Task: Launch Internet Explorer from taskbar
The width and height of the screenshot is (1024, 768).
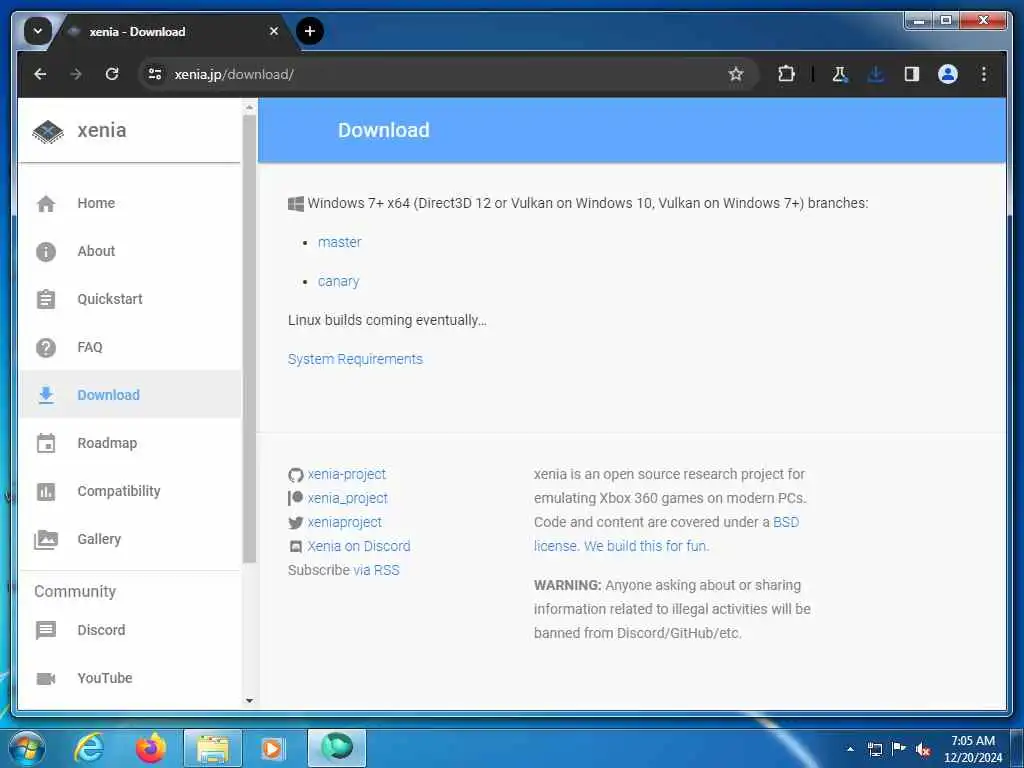Action: (x=89, y=748)
